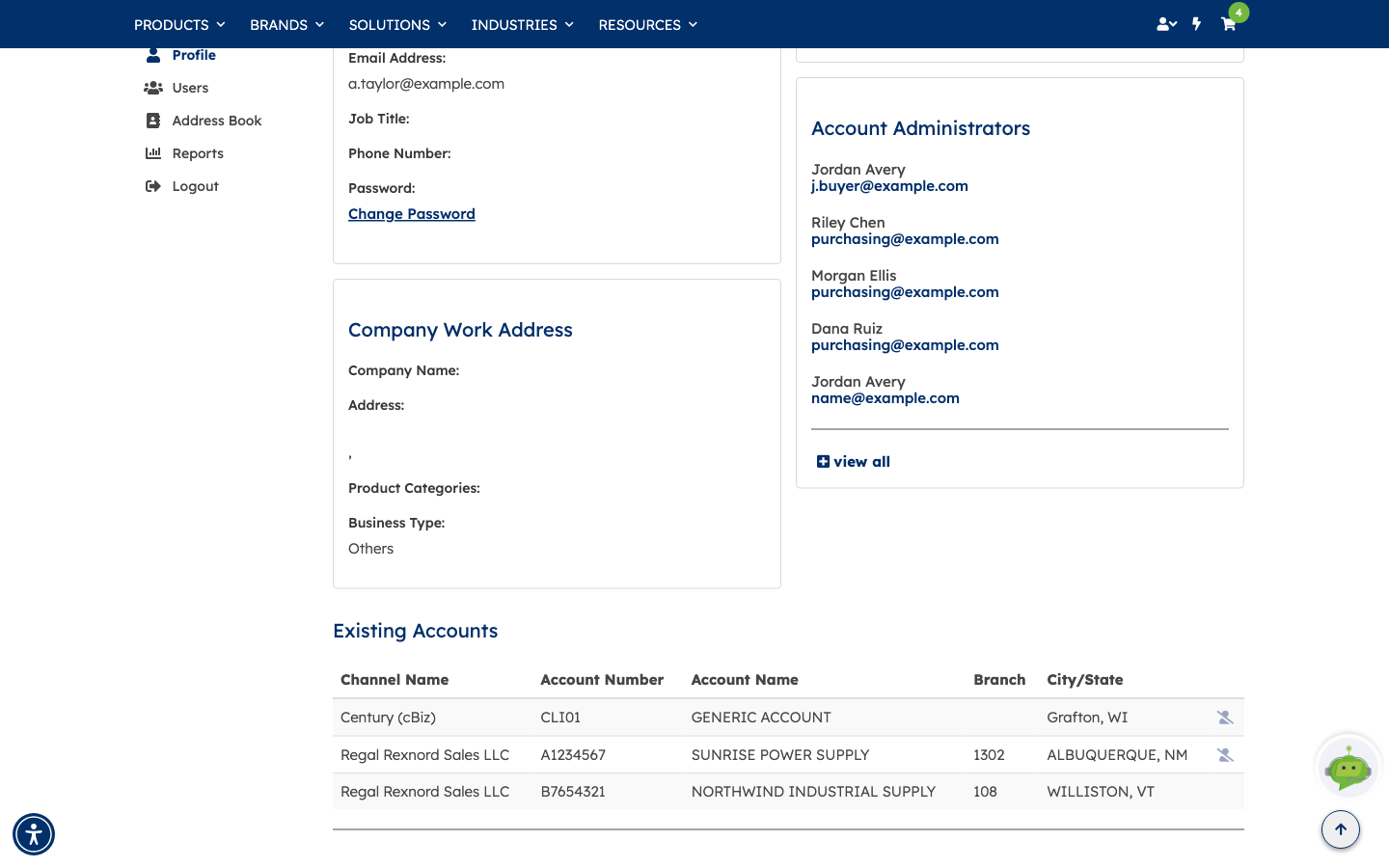Click unlink-user icon on SUNRISE POWER SUPPLY row
1389x868 pixels.
point(1225,755)
